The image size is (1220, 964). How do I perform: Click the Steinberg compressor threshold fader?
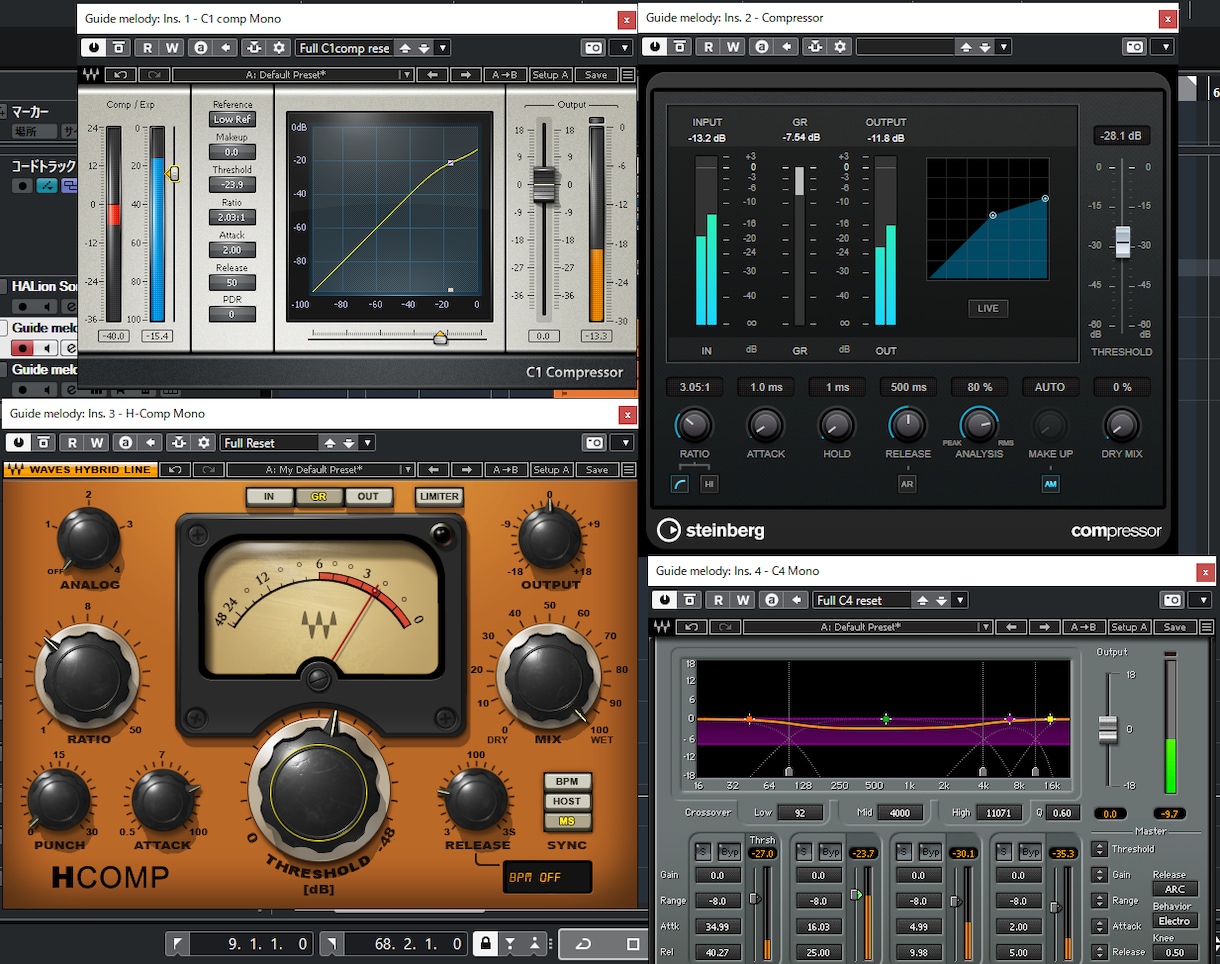tap(1123, 242)
